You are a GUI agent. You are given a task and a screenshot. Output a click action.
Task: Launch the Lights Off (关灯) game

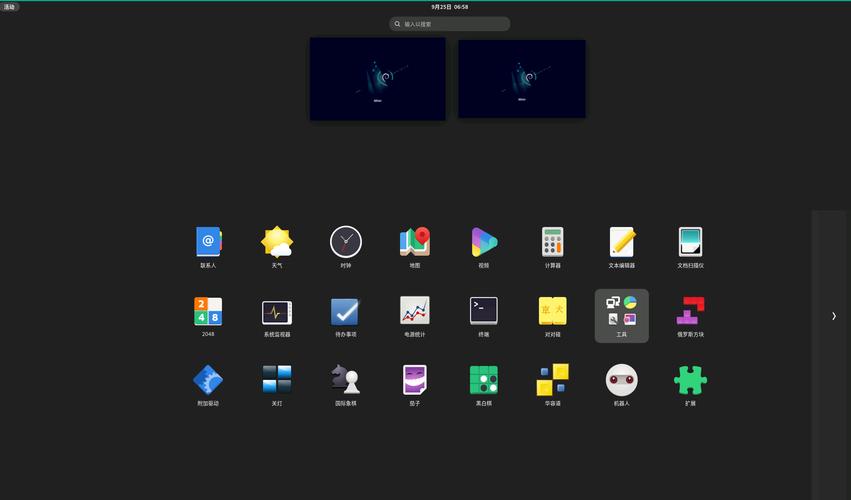[277, 384]
